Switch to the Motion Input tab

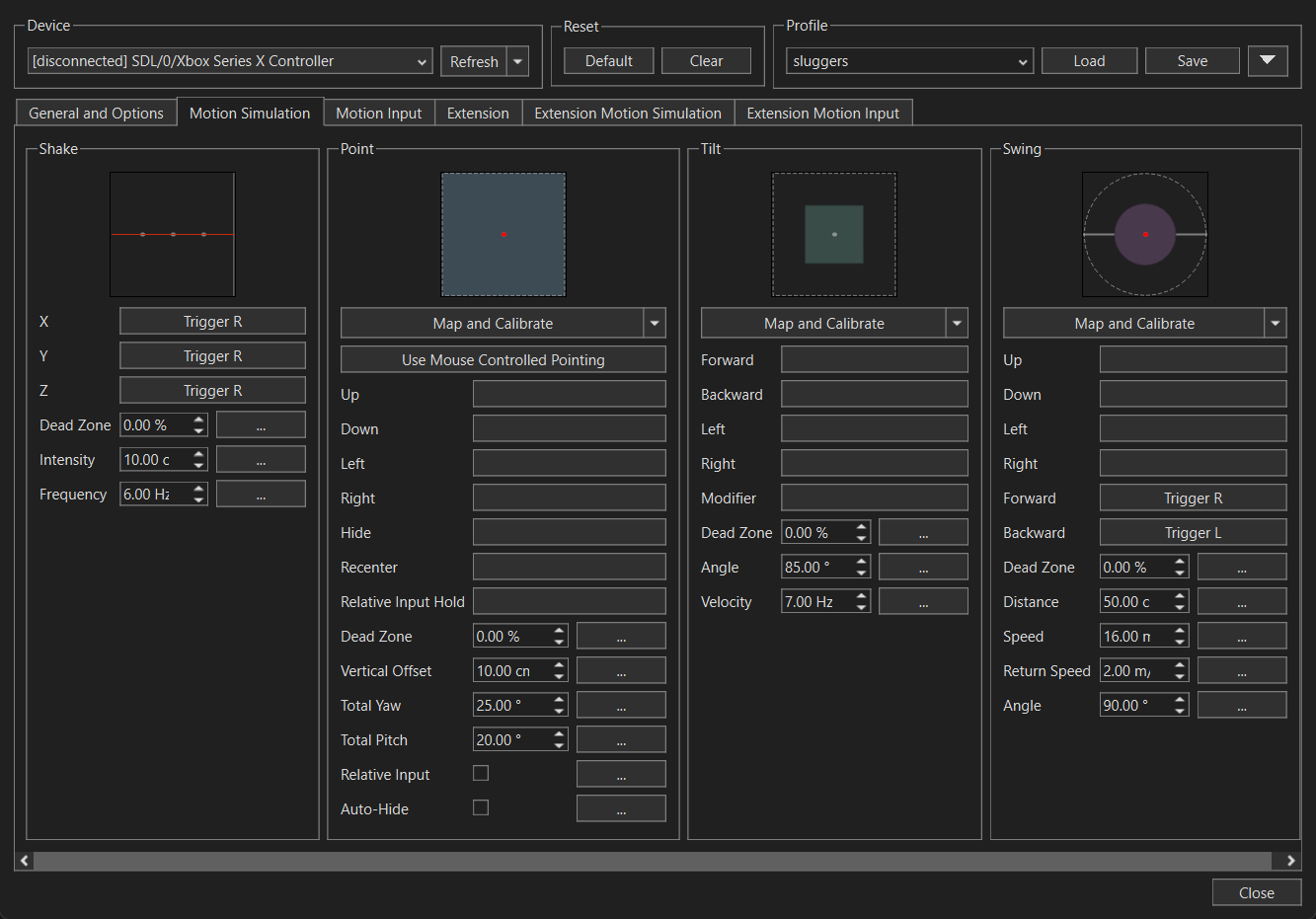coord(378,114)
